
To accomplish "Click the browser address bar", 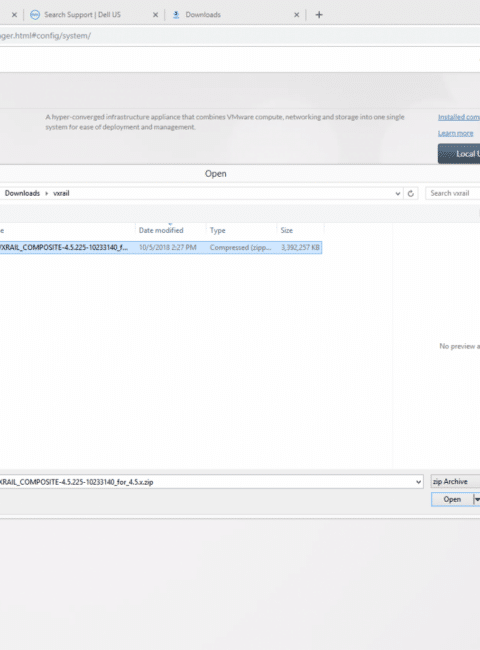I will 240,36.
